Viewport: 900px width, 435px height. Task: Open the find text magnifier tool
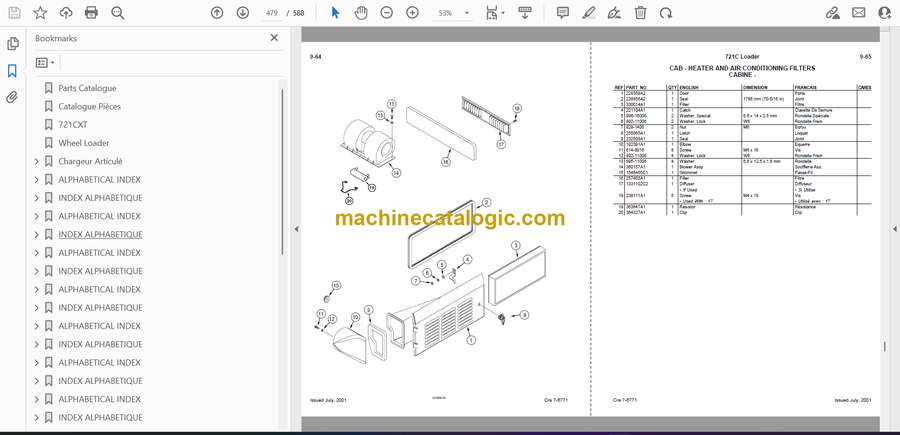(x=118, y=13)
